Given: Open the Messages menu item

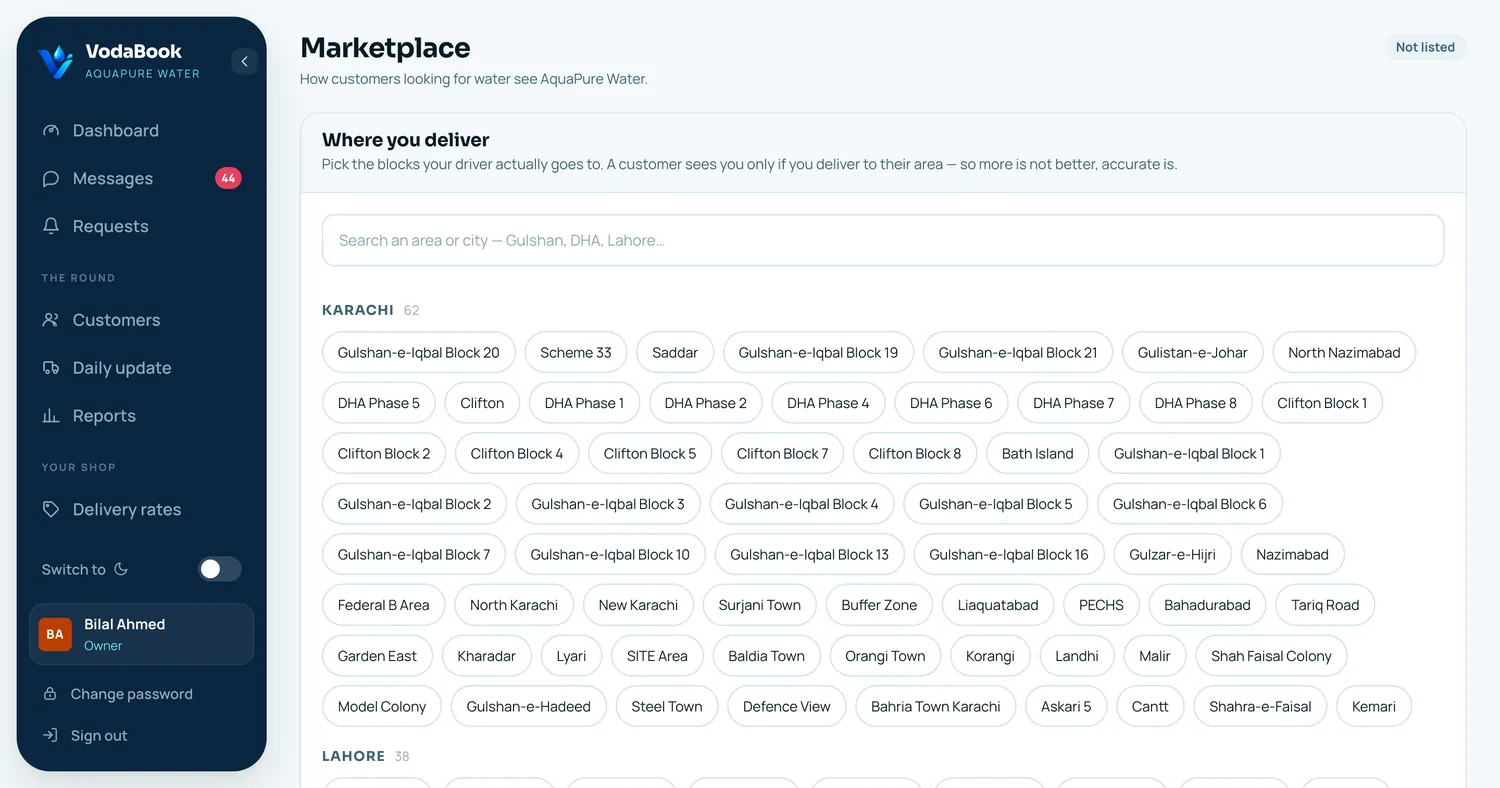Looking at the screenshot, I should tap(142, 179).
